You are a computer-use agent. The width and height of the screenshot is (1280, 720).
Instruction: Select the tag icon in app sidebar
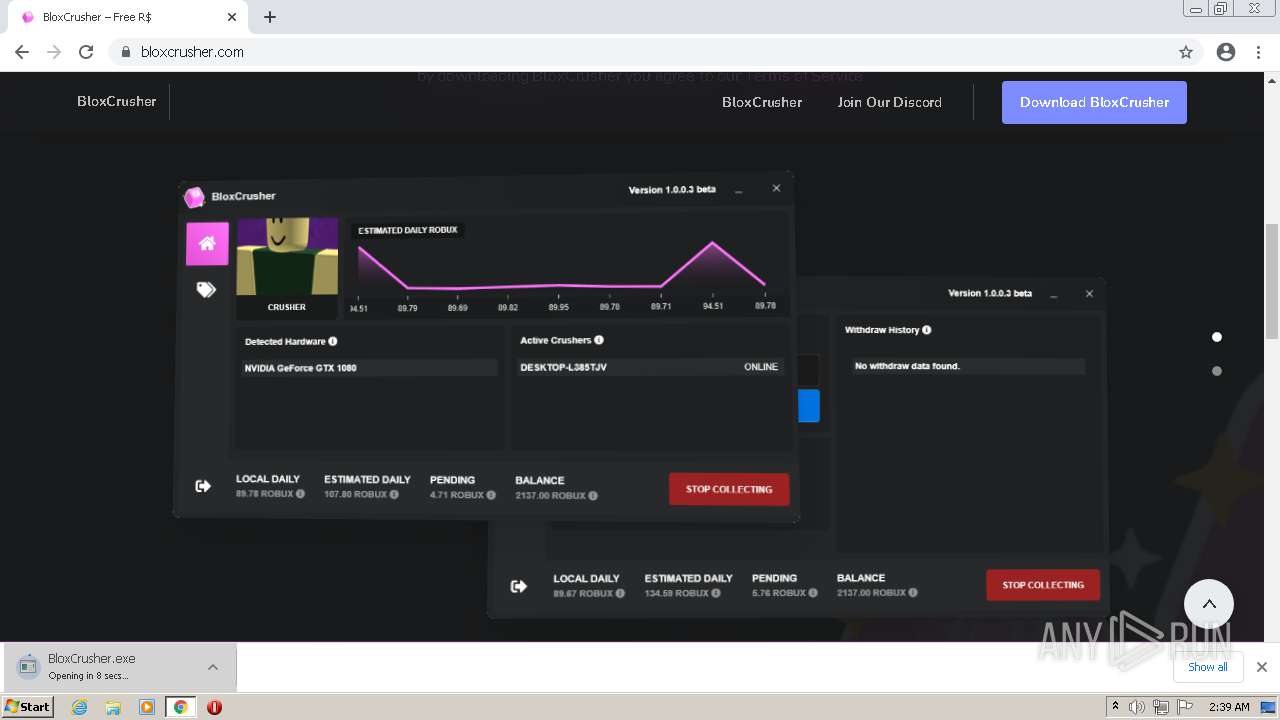[206, 290]
